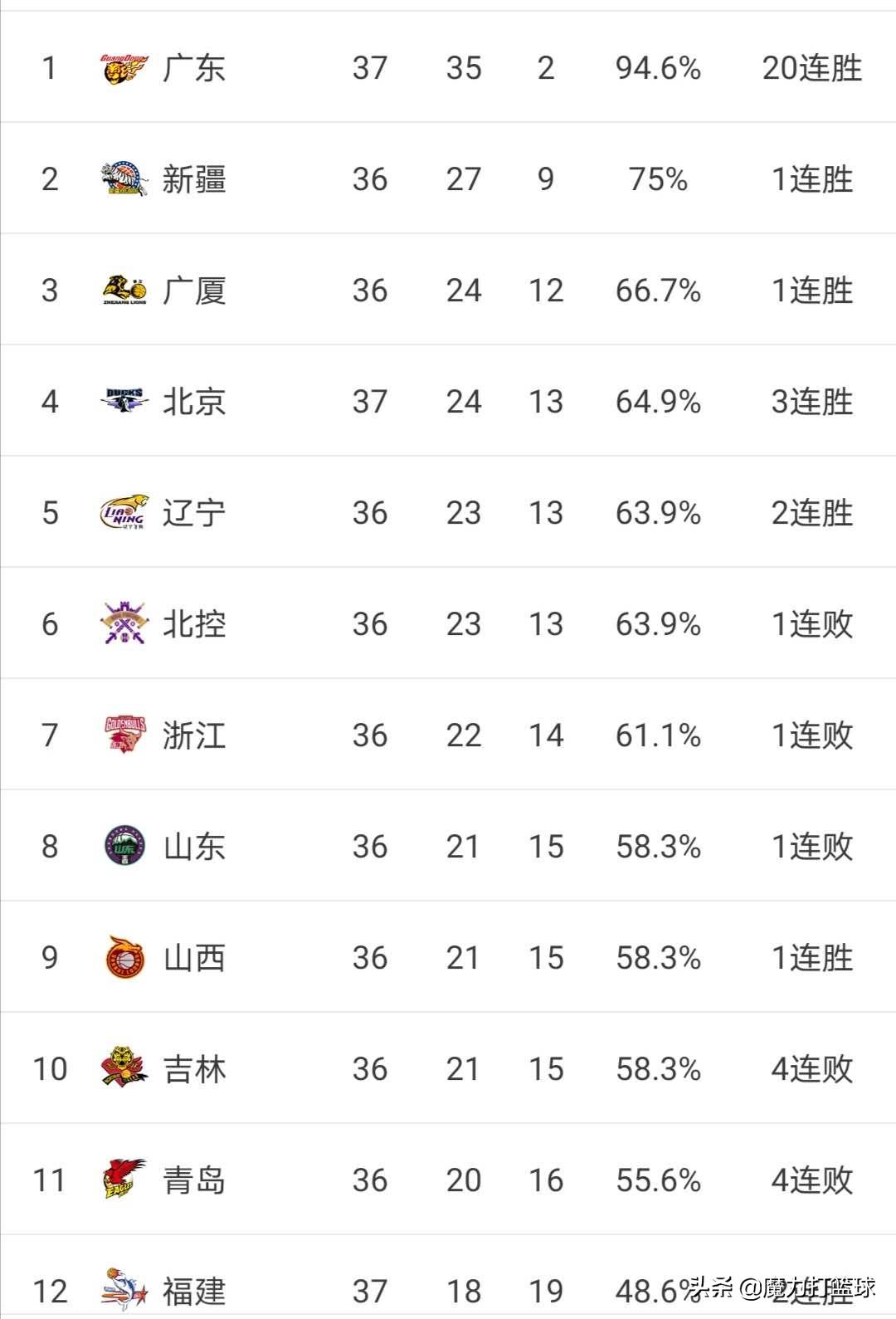Click the Fujian team logo
The height and width of the screenshot is (1319, 896).
tap(124, 1289)
